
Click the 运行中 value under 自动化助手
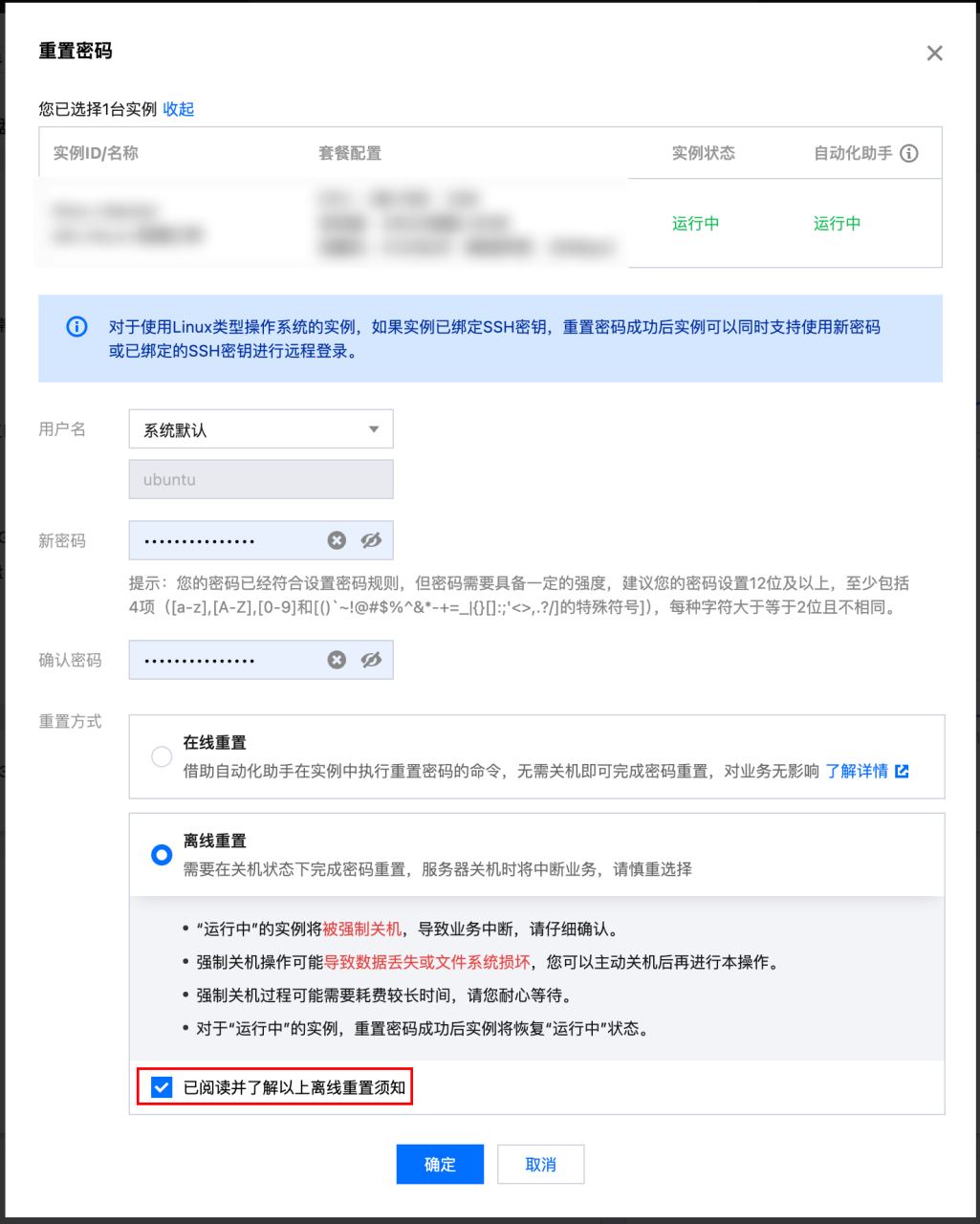(x=838, y=223)
